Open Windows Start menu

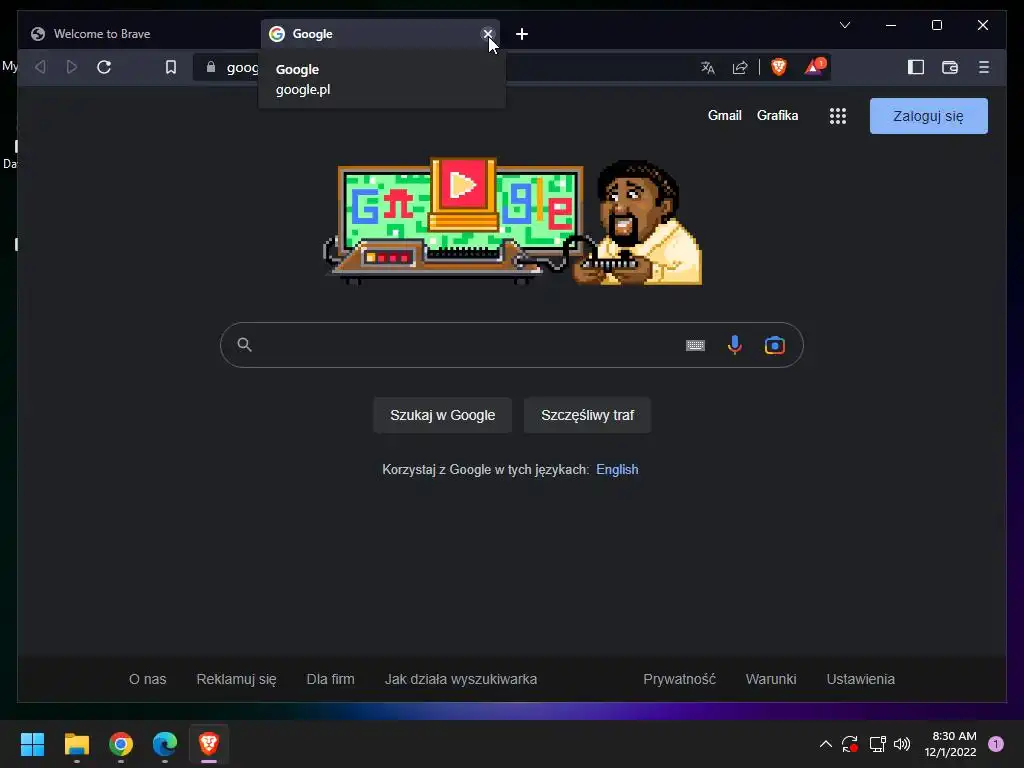32,744
